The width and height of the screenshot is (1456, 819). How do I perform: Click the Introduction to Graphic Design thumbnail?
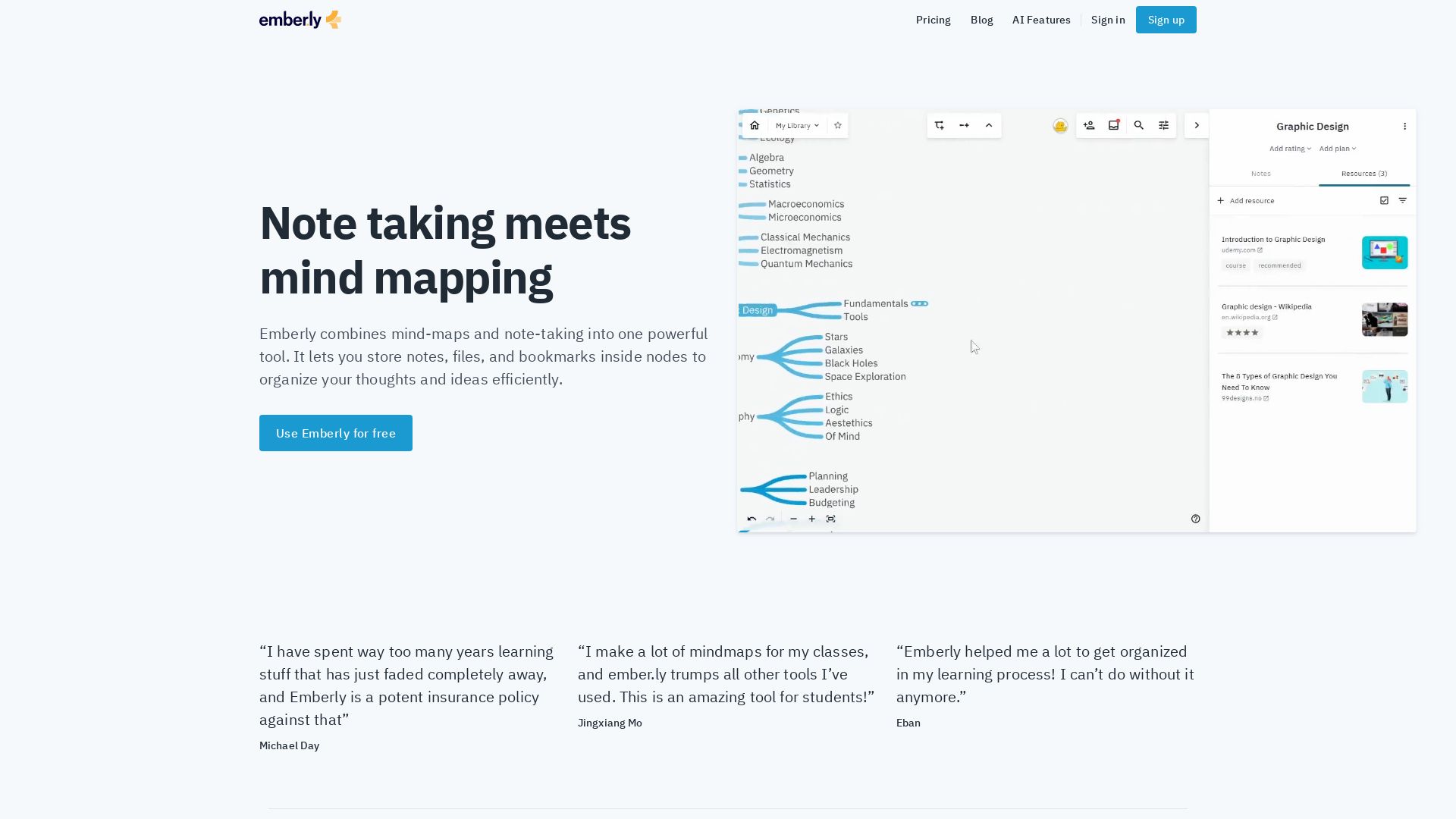point(1385,252)
